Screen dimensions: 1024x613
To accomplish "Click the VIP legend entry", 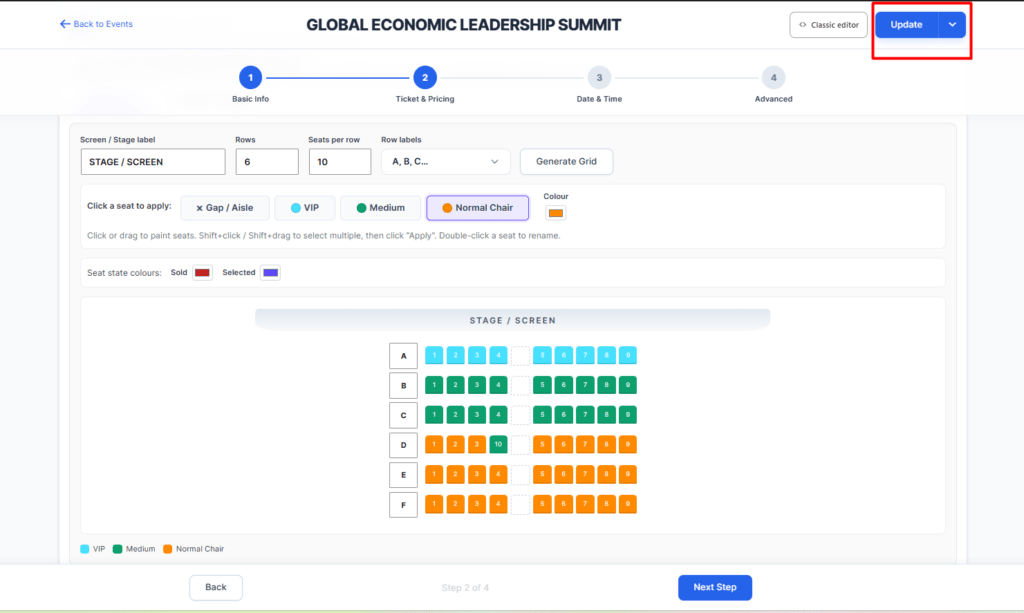I will (x=93, y=549).
